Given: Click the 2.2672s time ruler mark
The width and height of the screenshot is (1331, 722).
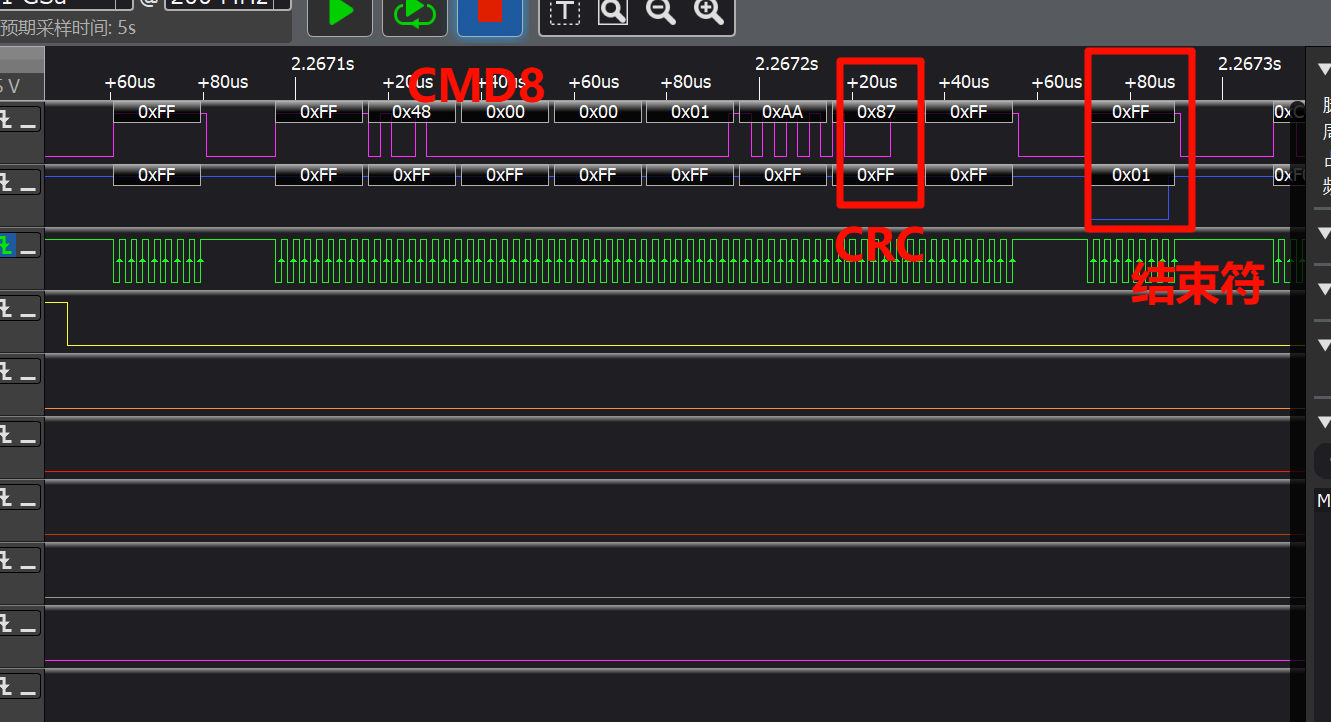Looking at the screenshot, I should [x=786, y=64].
